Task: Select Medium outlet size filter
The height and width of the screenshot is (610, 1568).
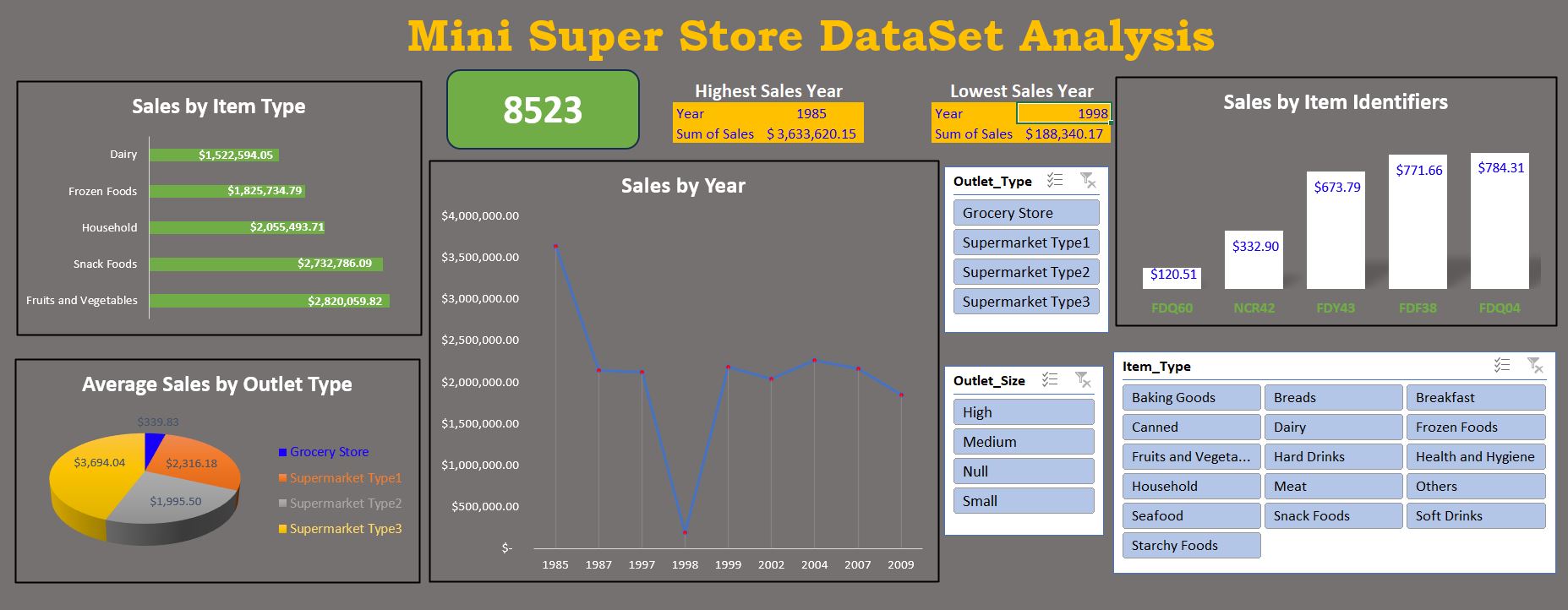Action: (1023, 442)
